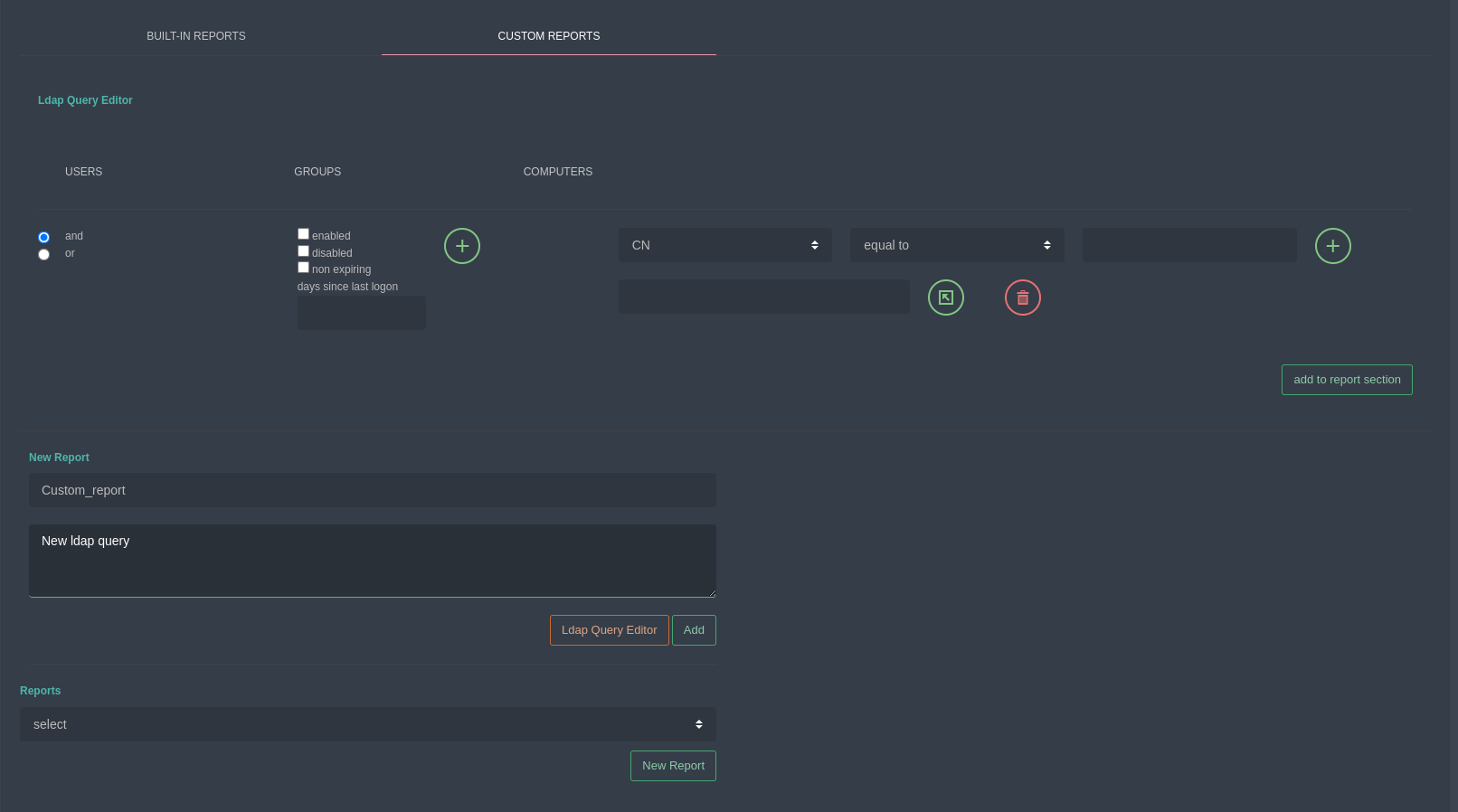Select the 'and' radio button

[43, 237]
